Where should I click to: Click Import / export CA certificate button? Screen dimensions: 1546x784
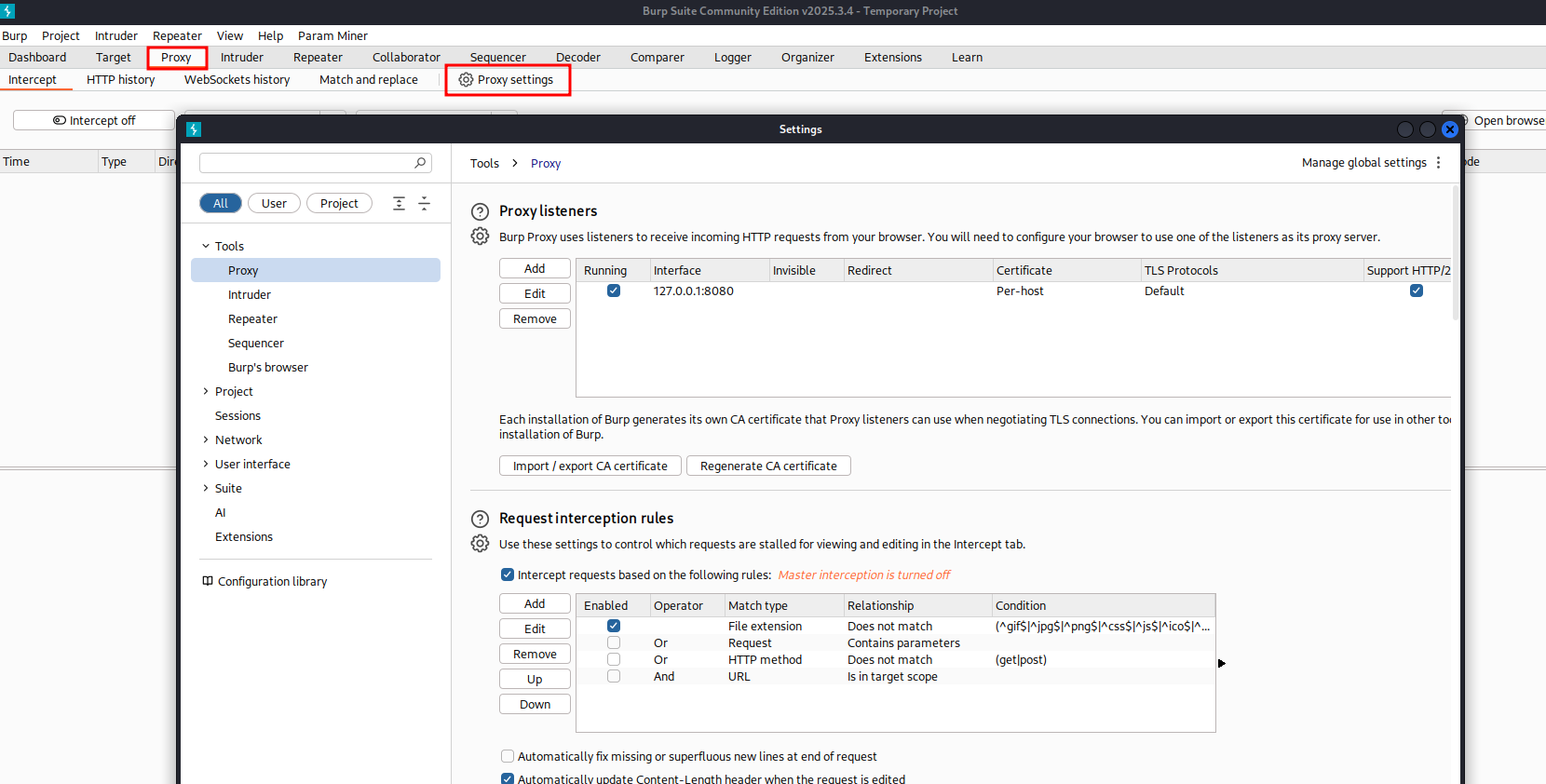[x=590, y=466]
